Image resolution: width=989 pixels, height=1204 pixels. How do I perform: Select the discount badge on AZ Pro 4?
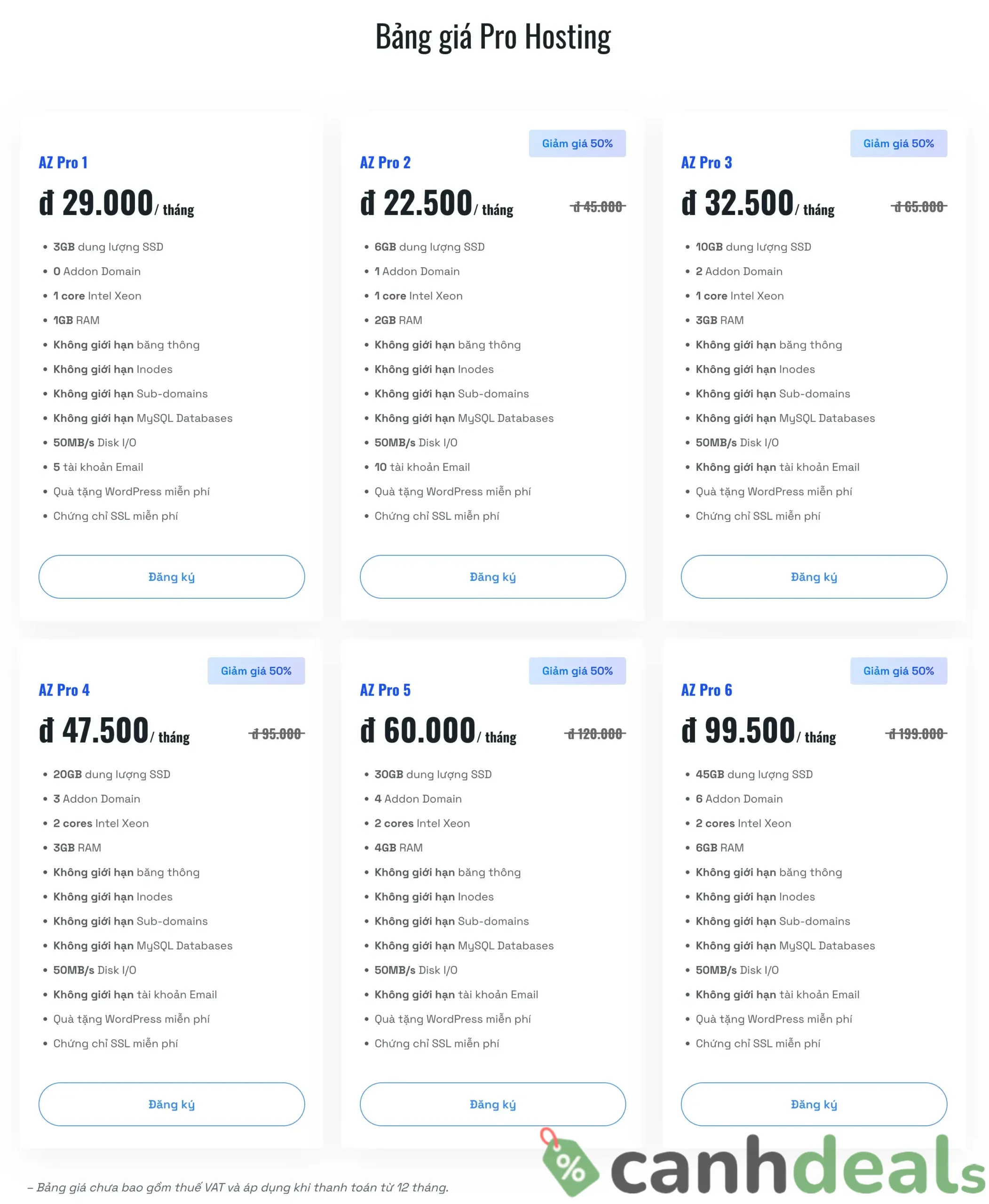[x=256, y=671]
